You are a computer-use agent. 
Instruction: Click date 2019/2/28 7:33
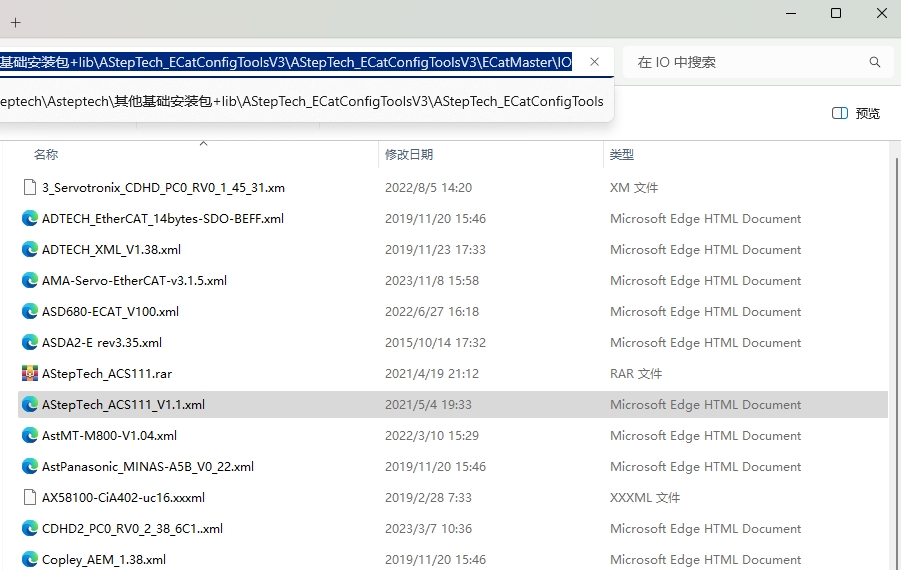pyautogui.click(x=429, y=498)
